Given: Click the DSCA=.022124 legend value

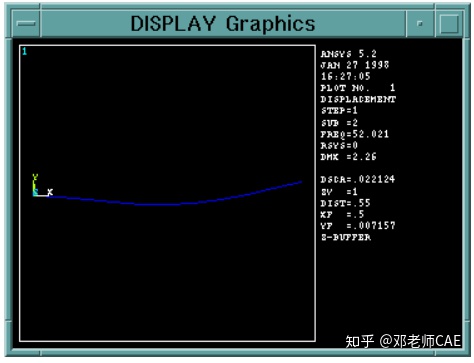Looking at the screenshot, I should (358, 179).
